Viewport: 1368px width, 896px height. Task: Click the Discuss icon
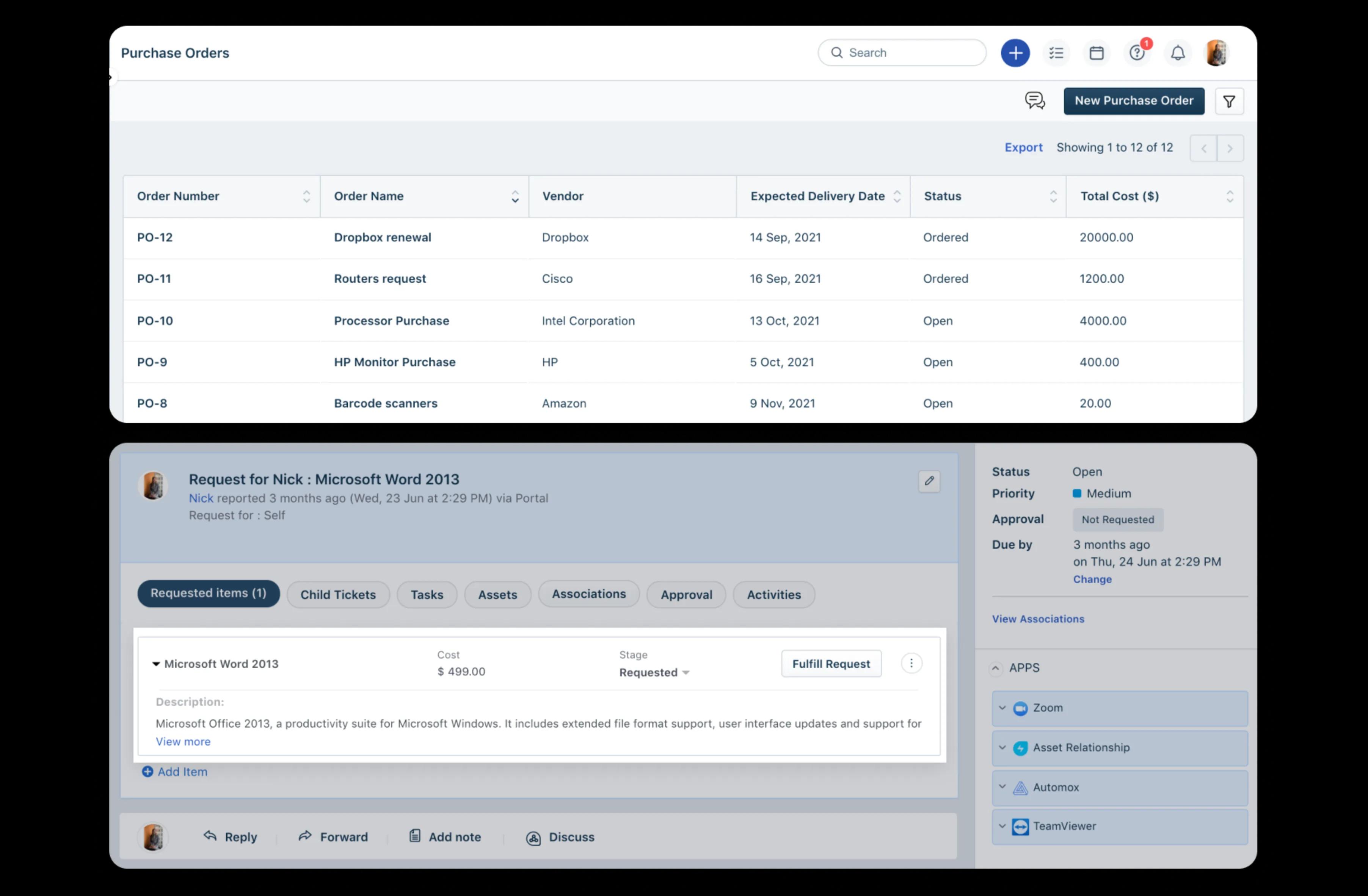[533, 838]
